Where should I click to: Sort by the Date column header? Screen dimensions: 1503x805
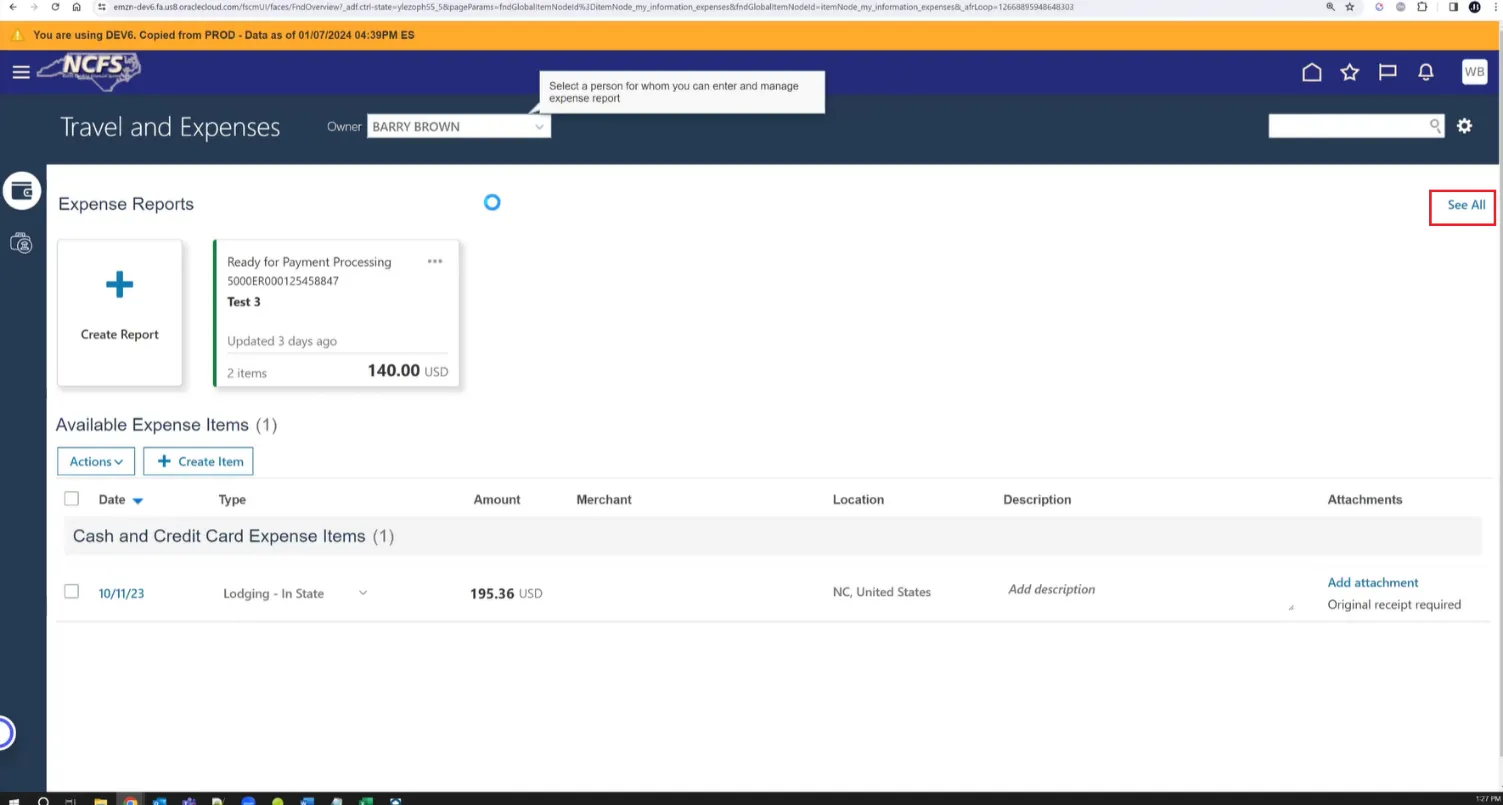pos(112,500)
